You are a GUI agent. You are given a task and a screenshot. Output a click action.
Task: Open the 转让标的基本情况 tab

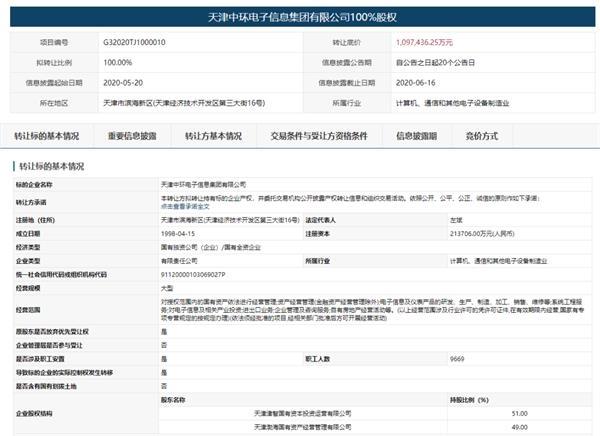click(x=47, y=136)
